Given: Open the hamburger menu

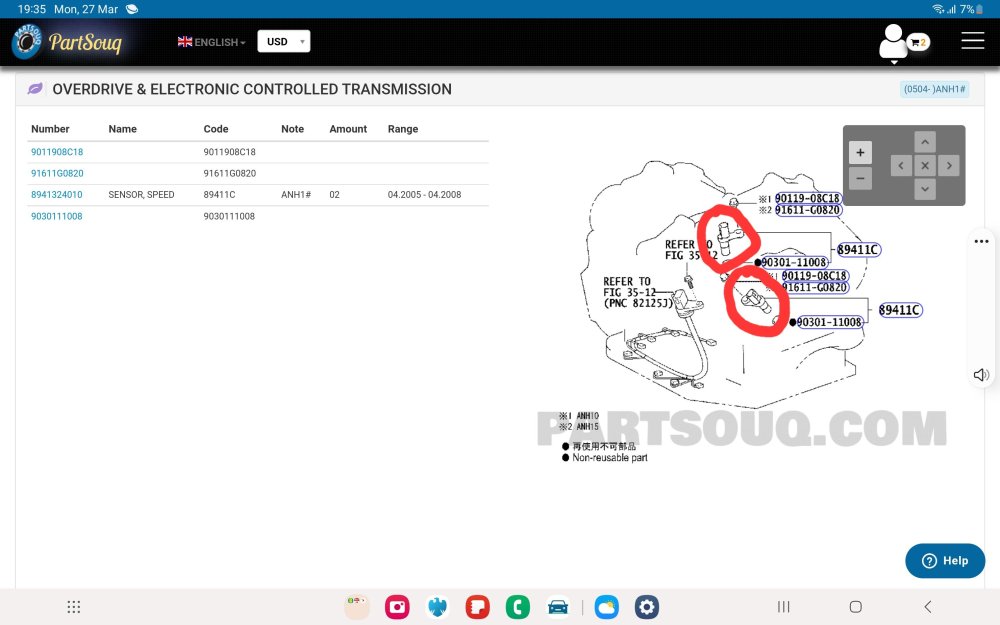Looking at the screenshot, I should click(x=973, y=40).
